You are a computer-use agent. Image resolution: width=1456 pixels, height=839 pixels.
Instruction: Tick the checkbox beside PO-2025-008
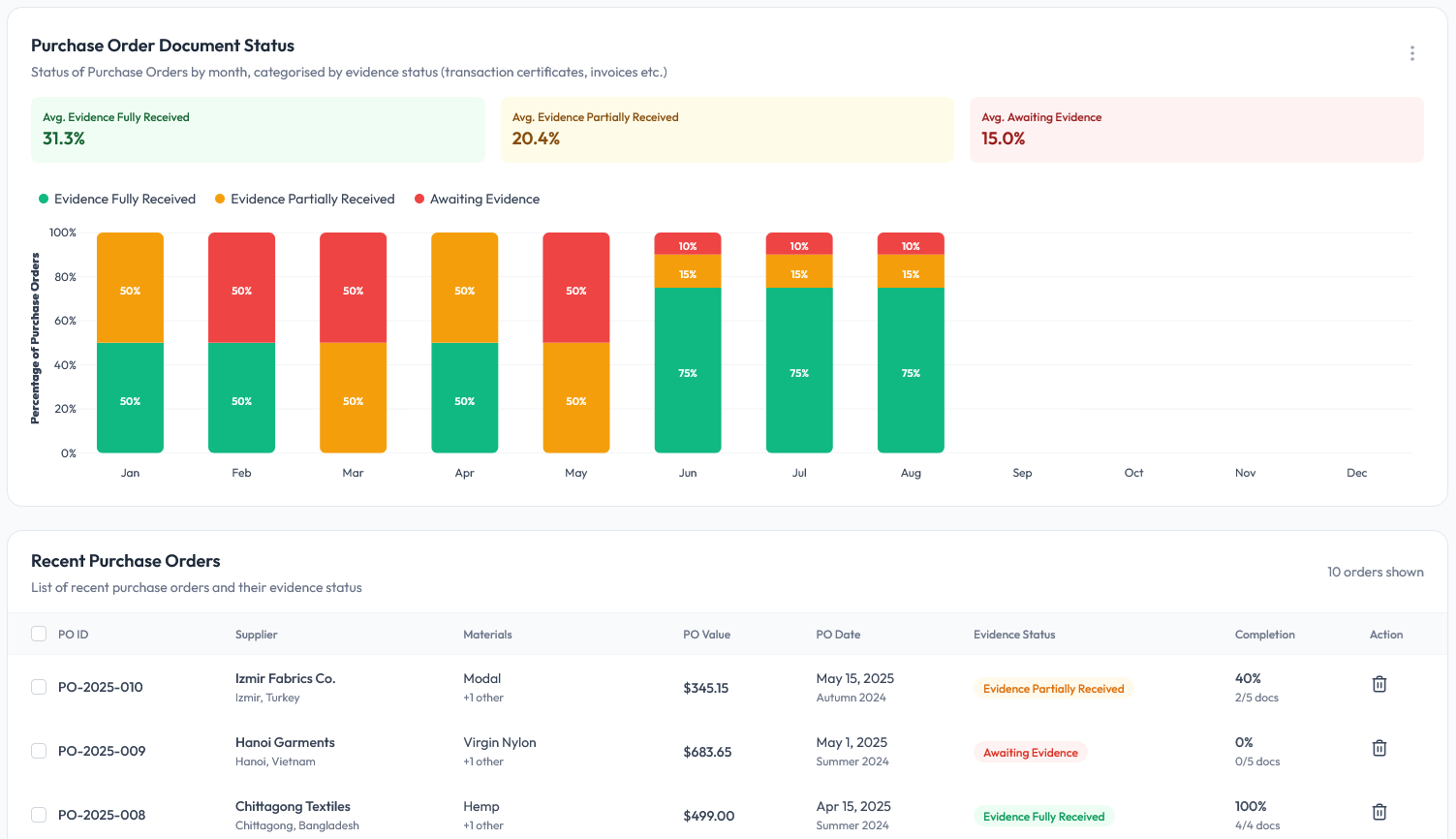pos(39,815)
